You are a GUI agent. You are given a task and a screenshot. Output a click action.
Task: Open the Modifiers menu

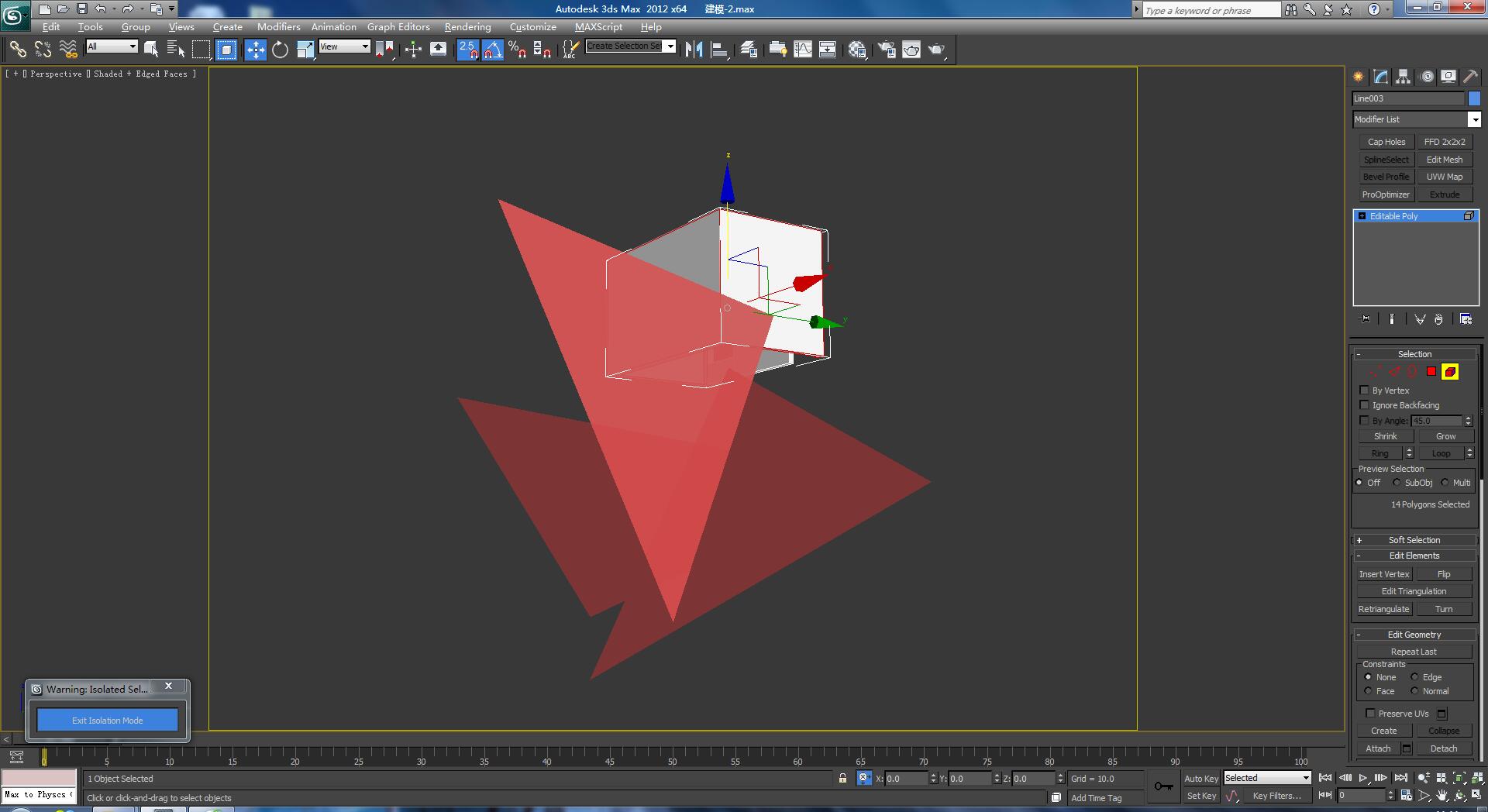[x=278, y=26]
